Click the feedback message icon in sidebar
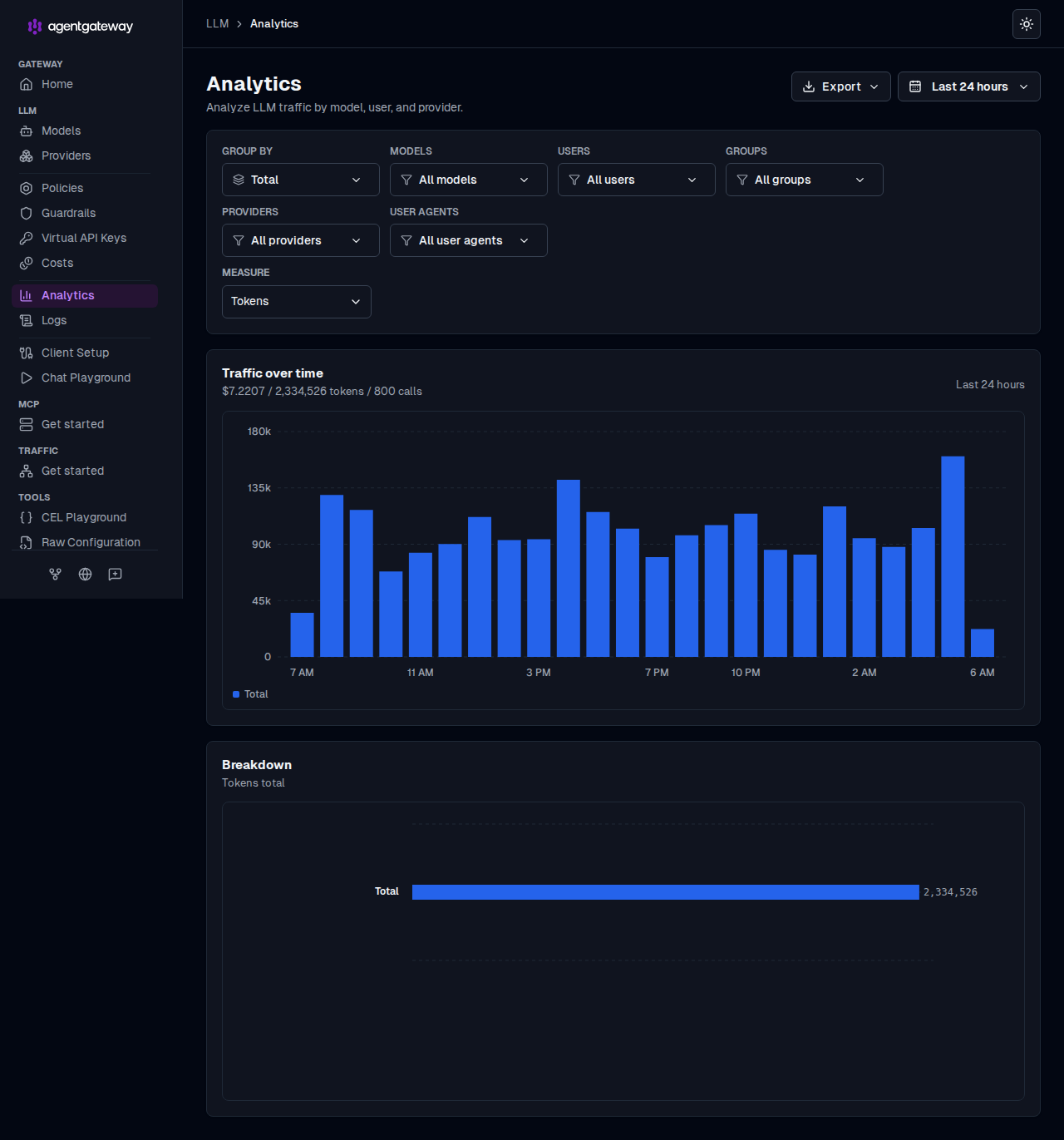This screenshot has width=1064, height=1140. (115, 574)
